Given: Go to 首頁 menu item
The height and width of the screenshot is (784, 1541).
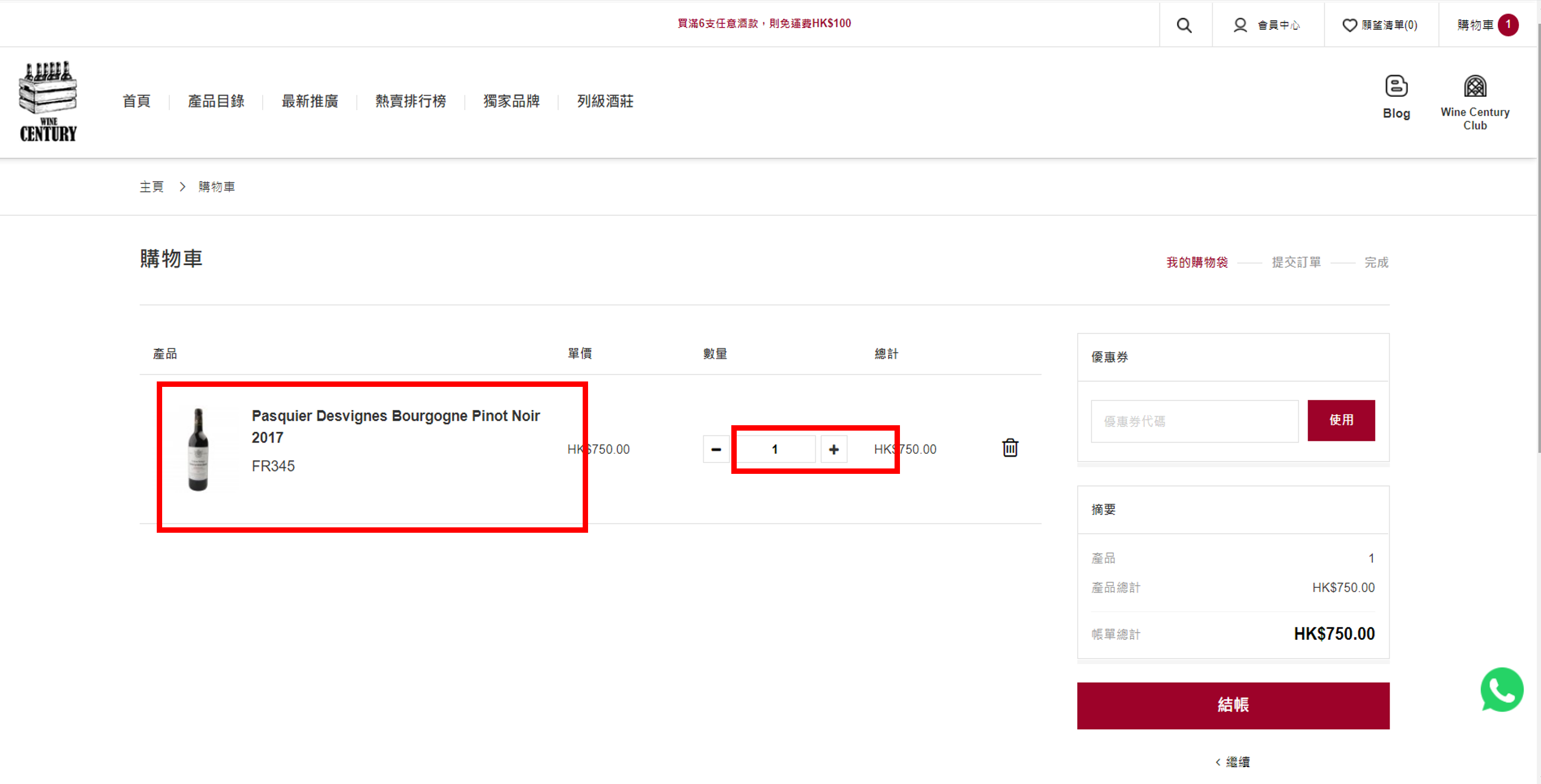Looking at the screenshot, I should (x=136, y=101).
